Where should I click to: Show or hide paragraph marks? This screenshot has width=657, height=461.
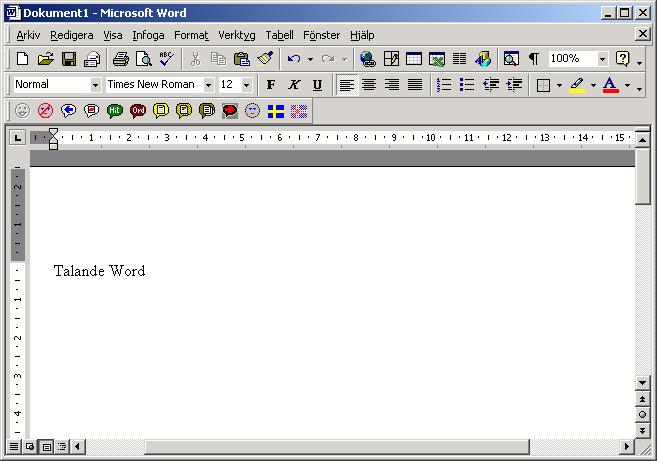coord(534,59)
